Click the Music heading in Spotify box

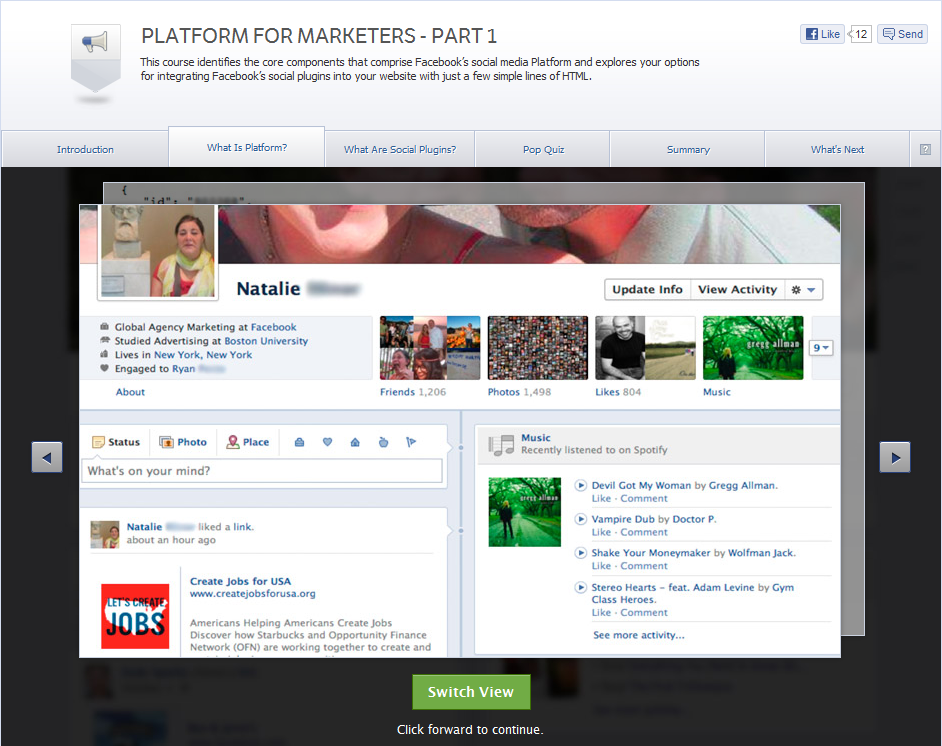click(x=536, y=438)
